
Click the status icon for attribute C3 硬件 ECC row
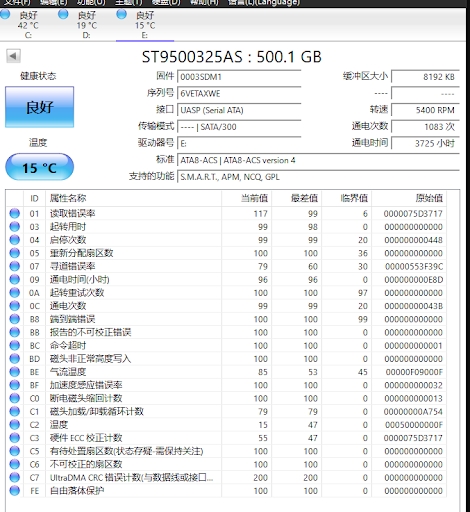15,438
